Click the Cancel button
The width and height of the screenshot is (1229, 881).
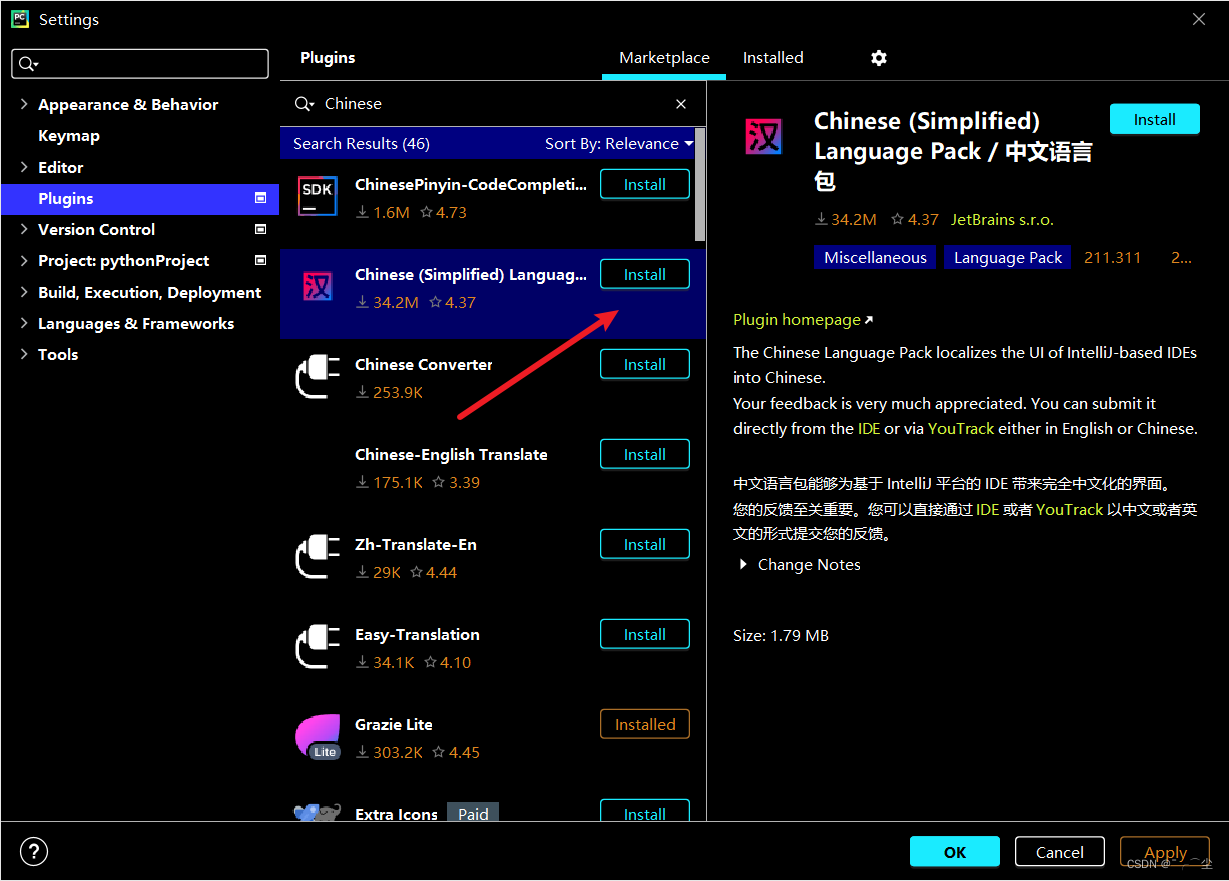tap(1060, 852)
